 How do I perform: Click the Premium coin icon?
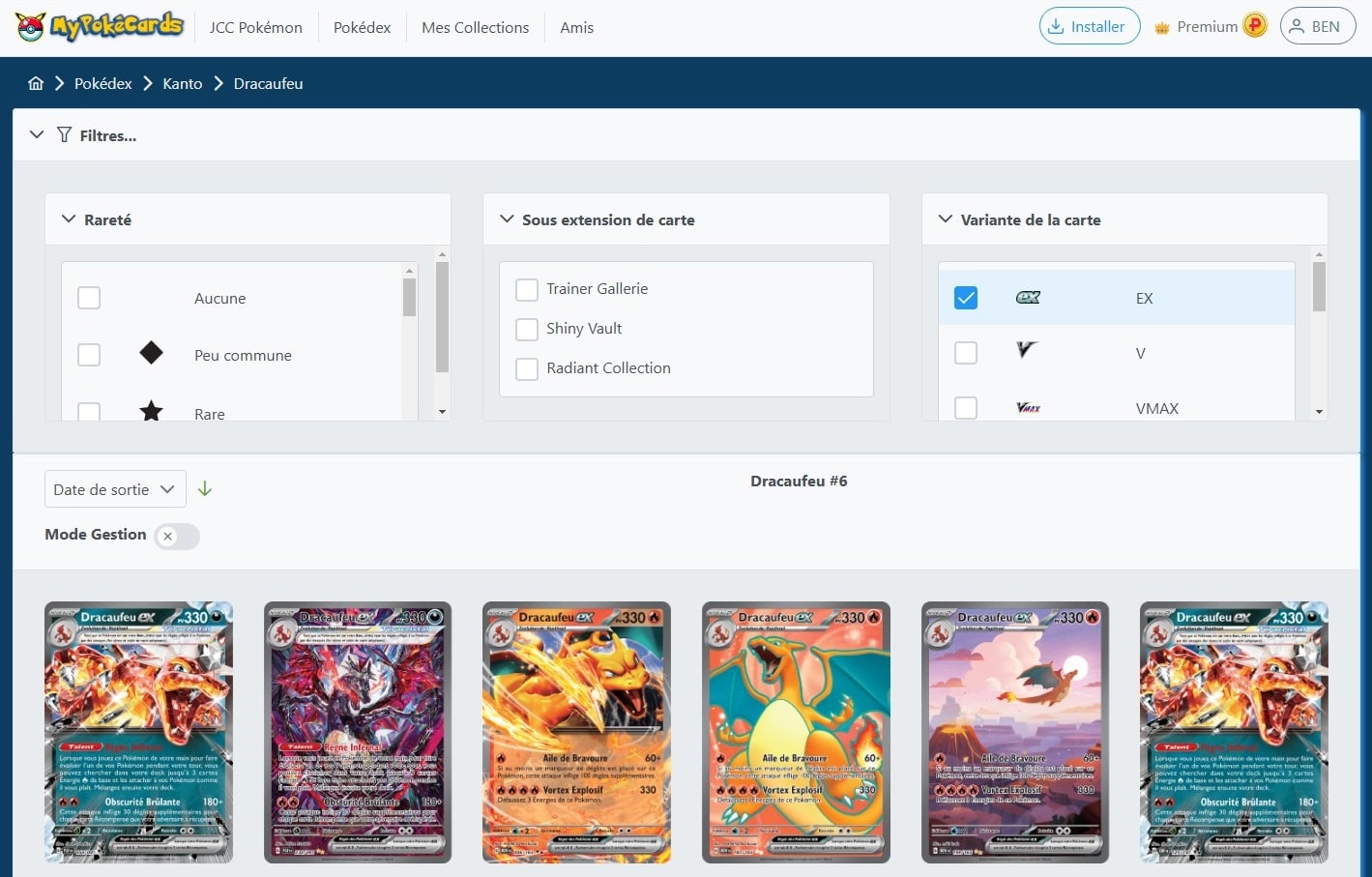tap(1254, 24)
